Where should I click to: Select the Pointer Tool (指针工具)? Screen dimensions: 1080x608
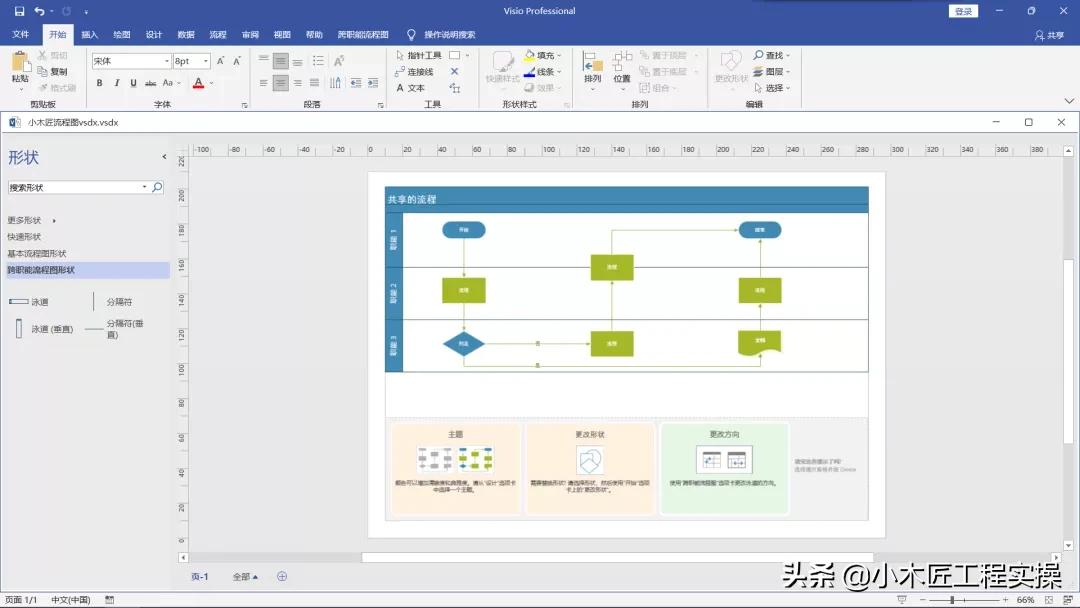pyautogui.click(x=419, y=55)
